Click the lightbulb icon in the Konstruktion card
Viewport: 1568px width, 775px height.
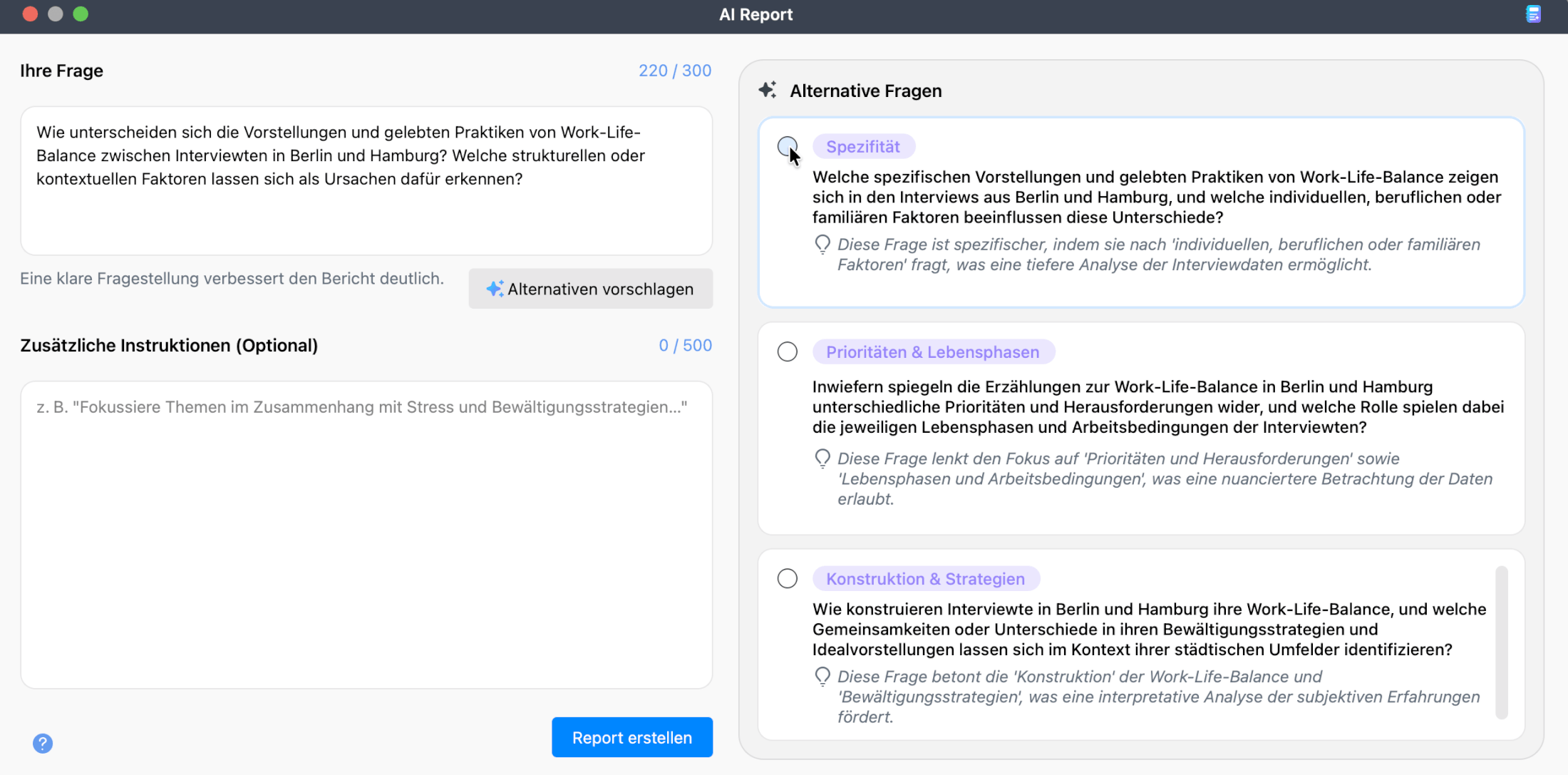pyautogui.click(x=822, y=677)
